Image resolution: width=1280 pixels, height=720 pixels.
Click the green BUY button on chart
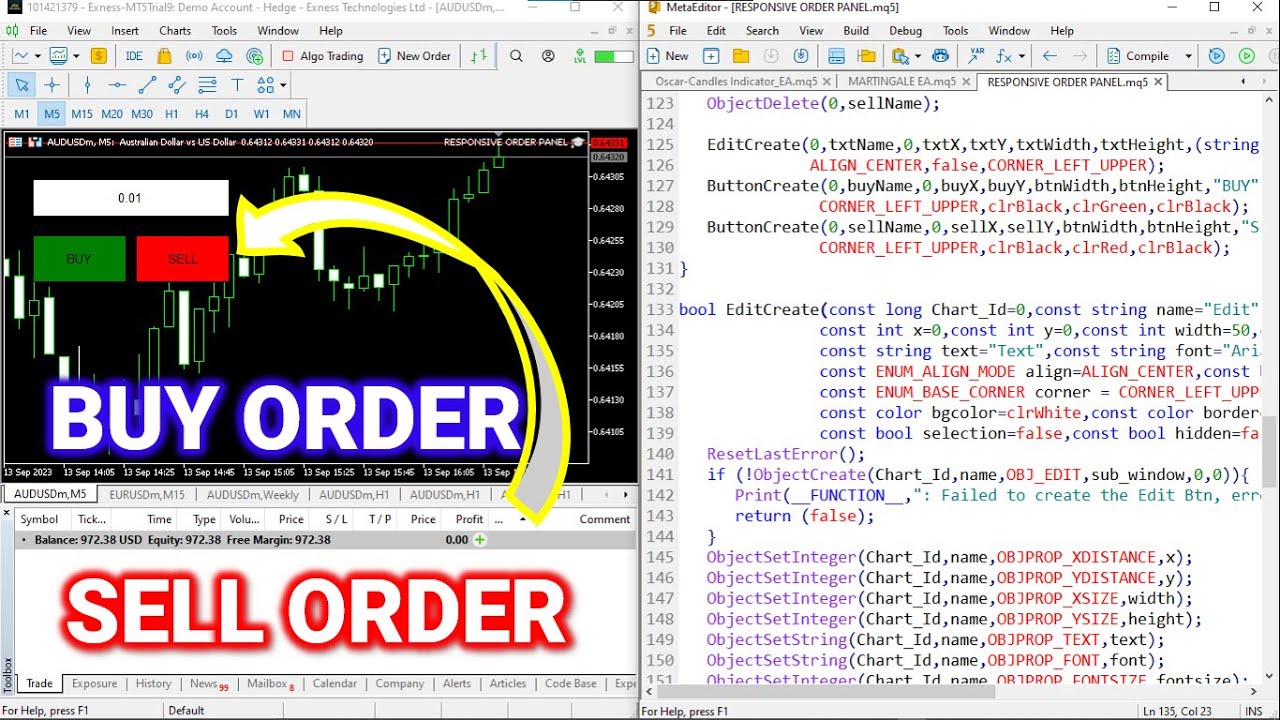[x=79, y=259]
